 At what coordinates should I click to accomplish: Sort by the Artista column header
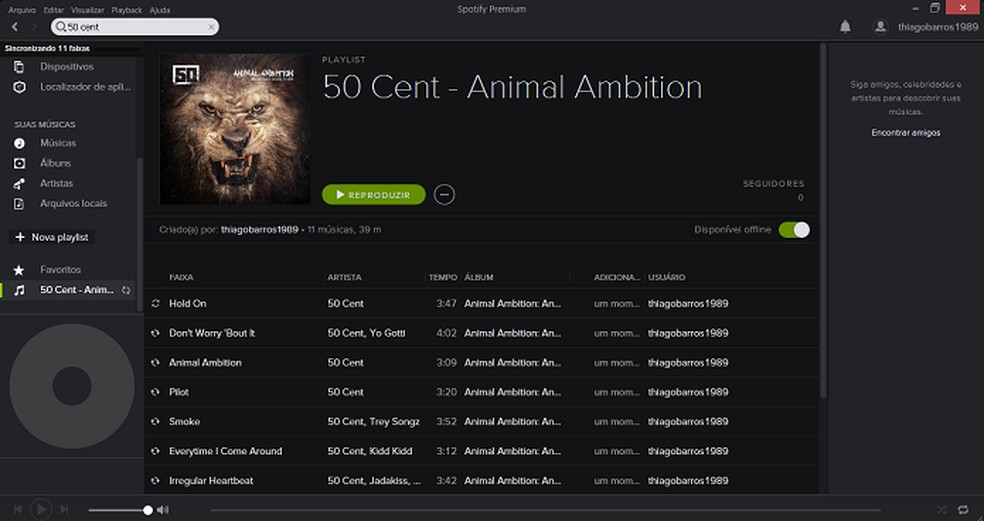(x=345, y=277)
